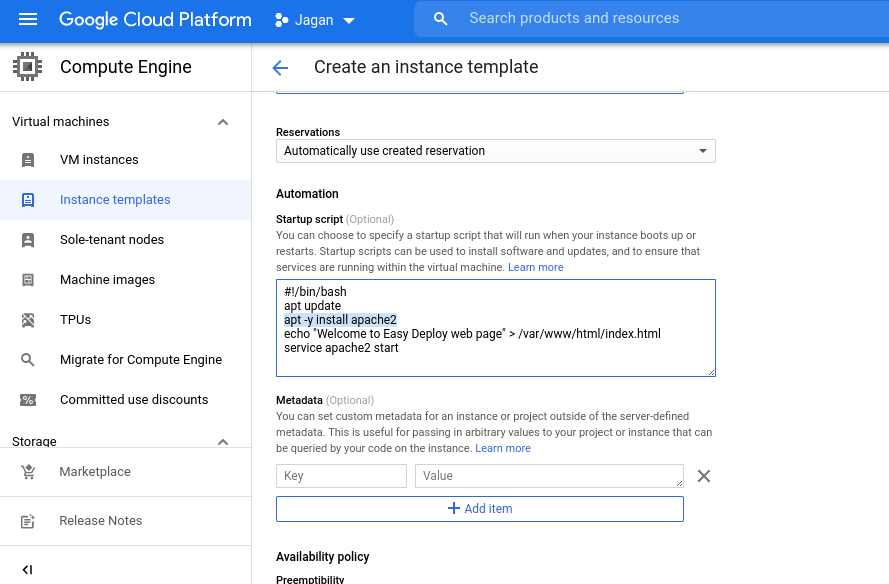
Task: Open Learn more link for Startup script
Action: (x=535, y=267)
